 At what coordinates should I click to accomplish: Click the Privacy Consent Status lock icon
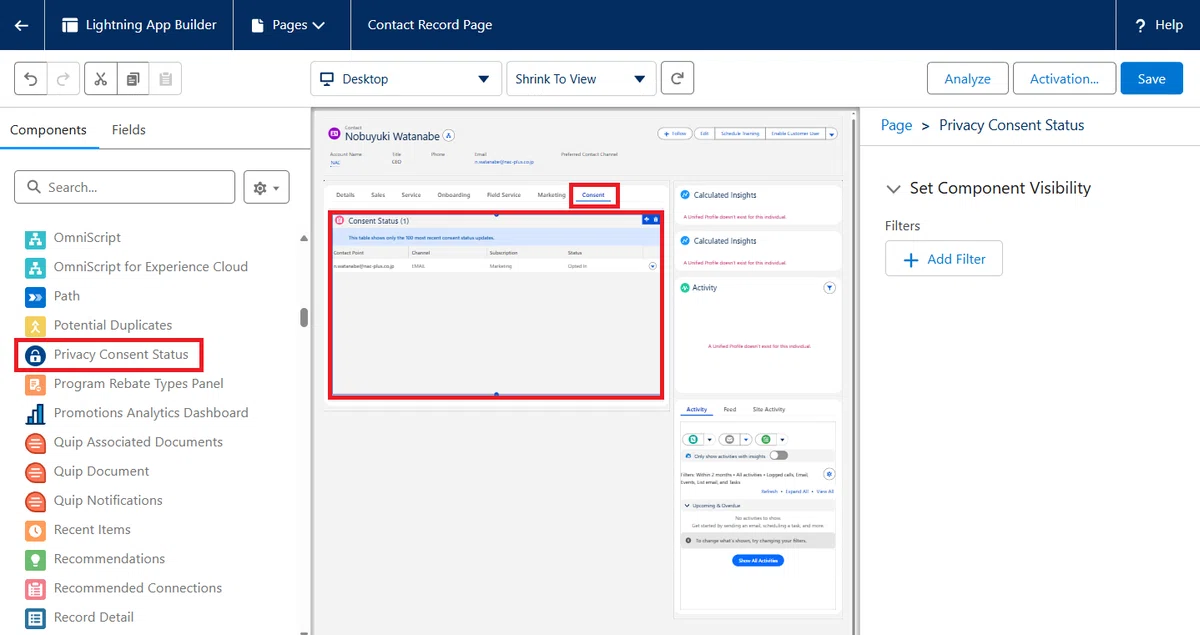pyautogui.click(x=35, y=355)
